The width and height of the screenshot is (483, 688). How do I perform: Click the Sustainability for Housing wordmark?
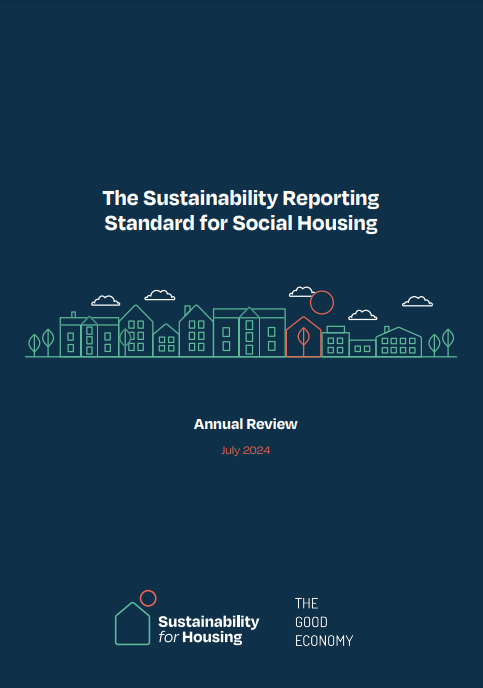click(209, 629)
